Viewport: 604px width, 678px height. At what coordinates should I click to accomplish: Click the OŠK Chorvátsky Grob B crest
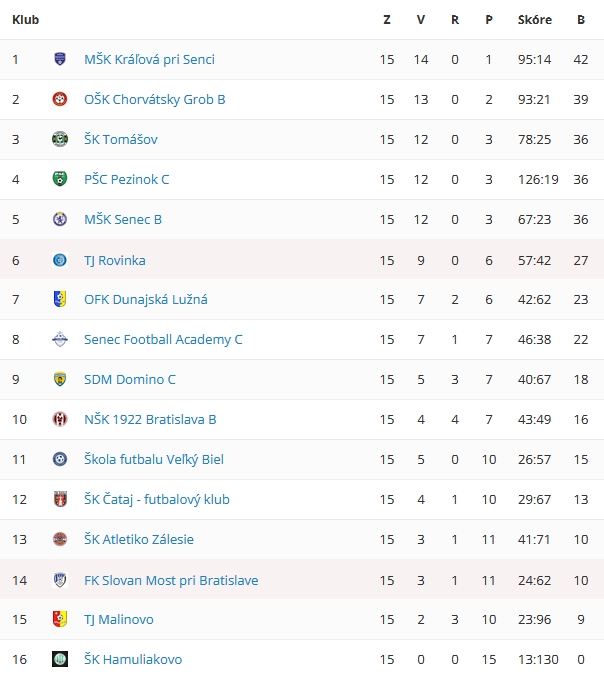tap(60, 99)
